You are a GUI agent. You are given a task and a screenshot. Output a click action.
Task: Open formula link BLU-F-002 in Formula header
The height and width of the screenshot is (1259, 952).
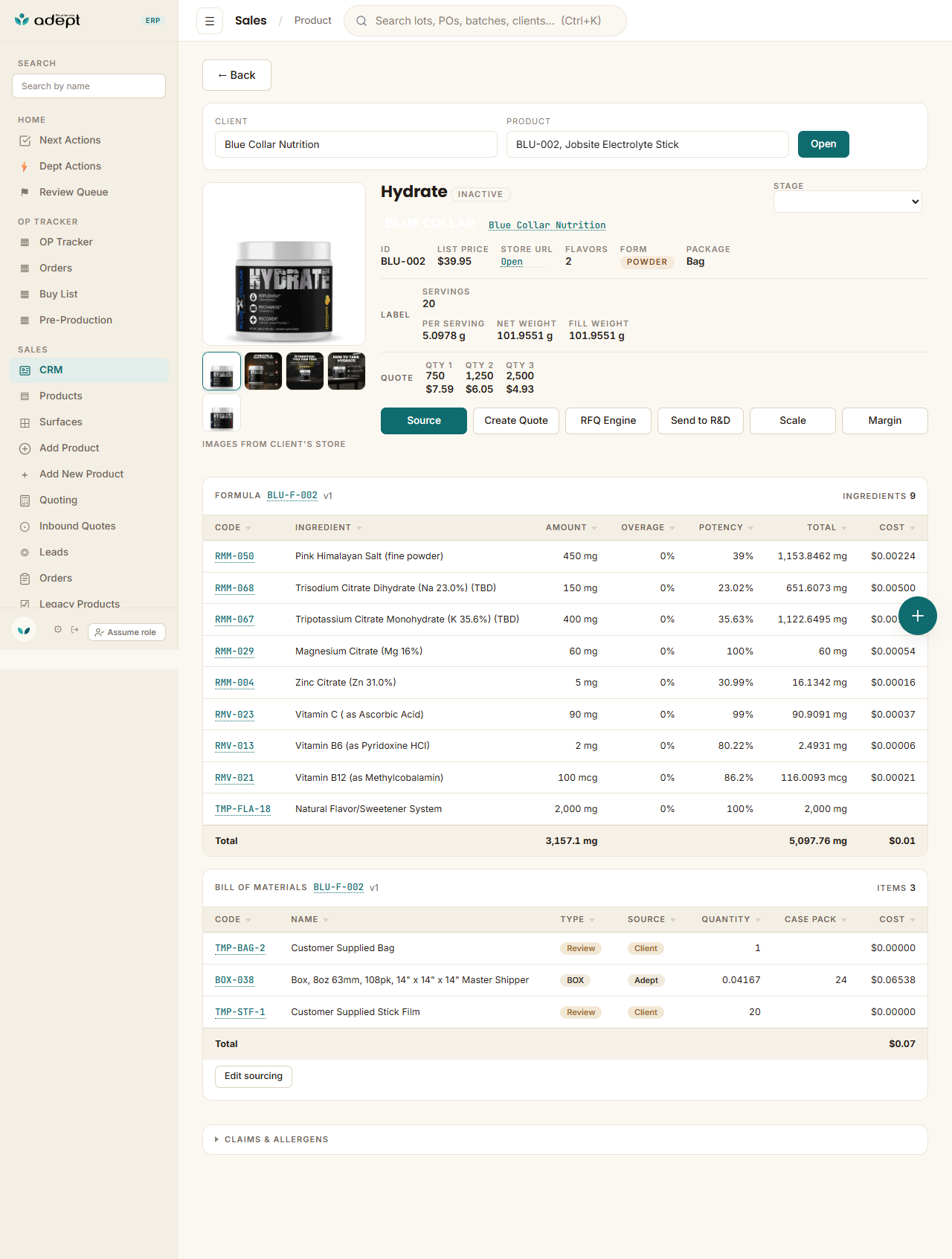point(292,495)
